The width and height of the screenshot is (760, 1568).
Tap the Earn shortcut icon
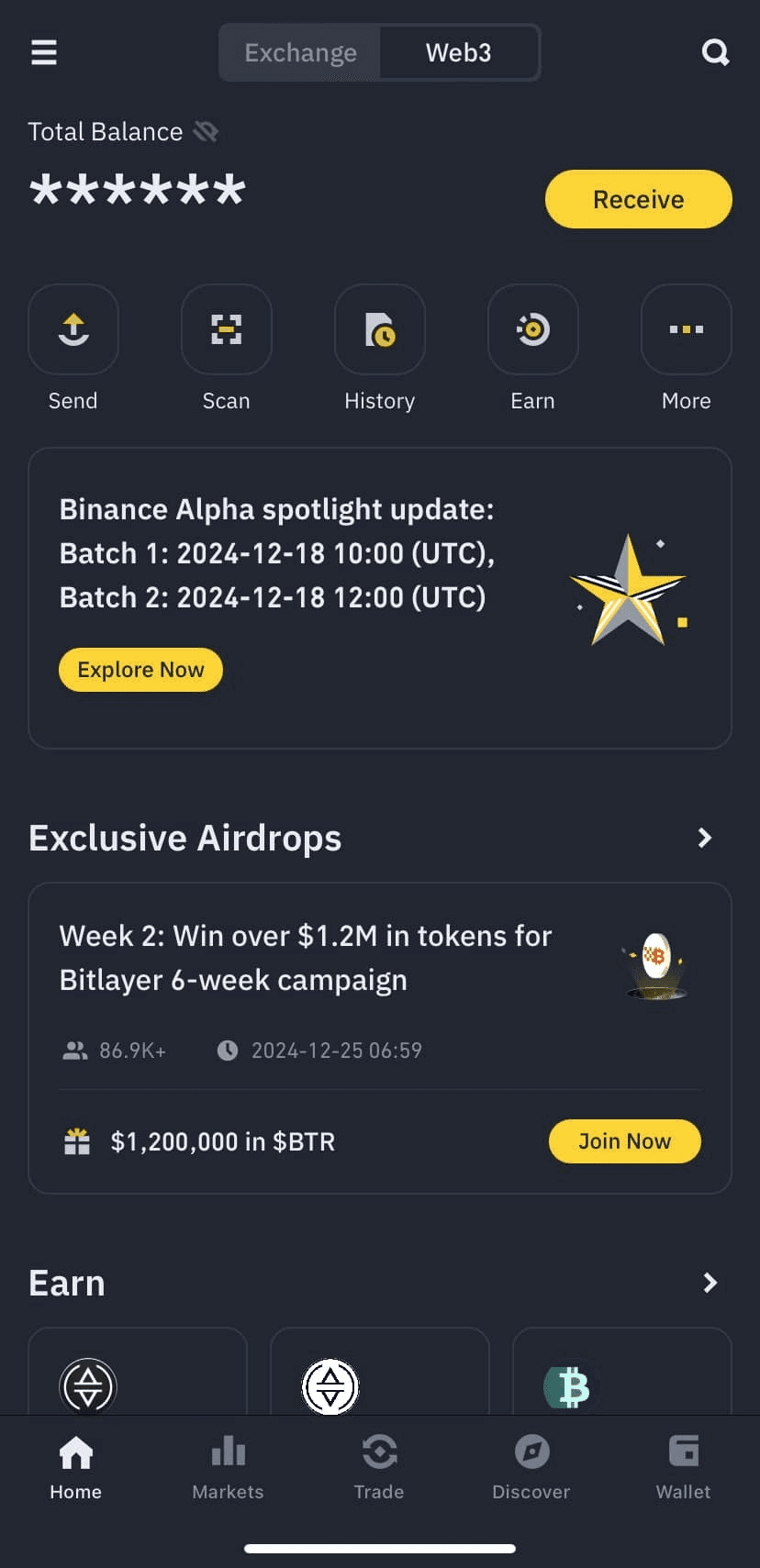(x=533, y=329)
